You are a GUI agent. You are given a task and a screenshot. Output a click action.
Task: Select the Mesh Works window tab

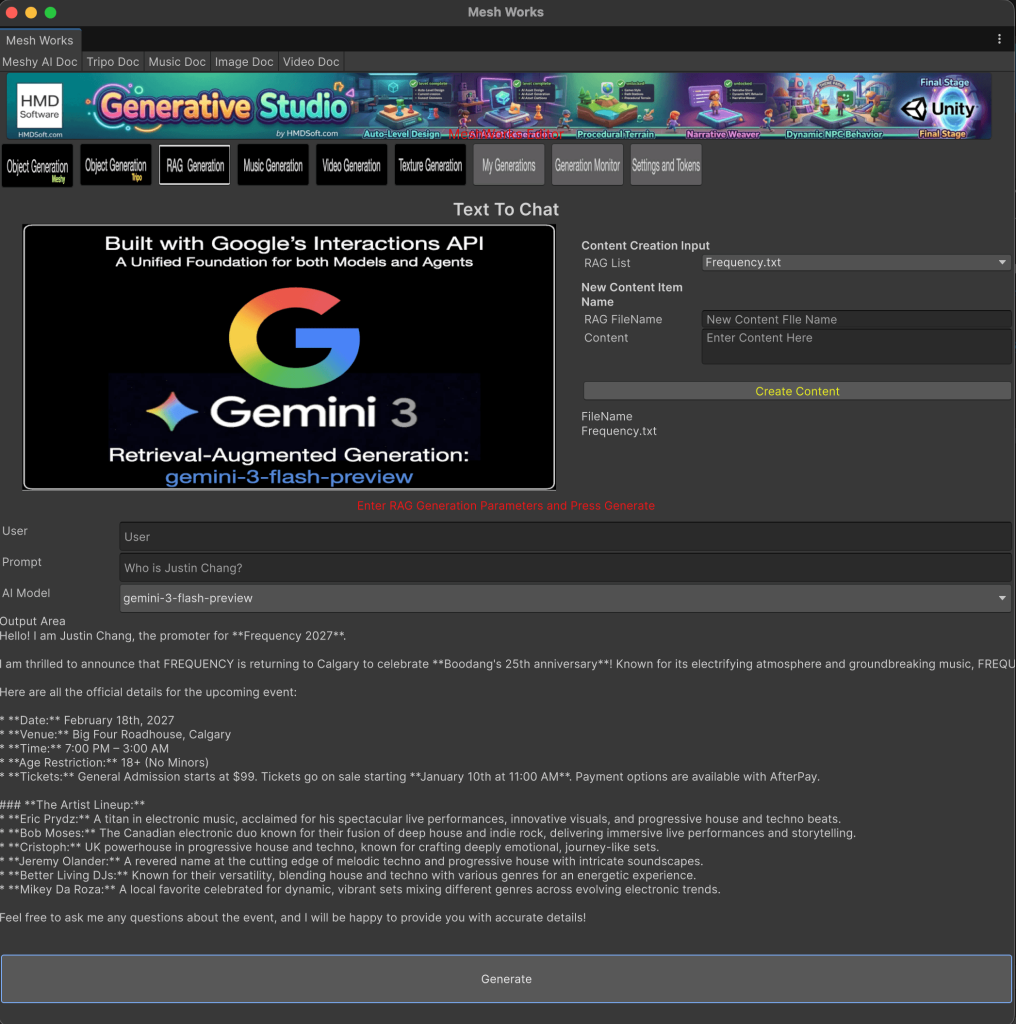[40, 40]
